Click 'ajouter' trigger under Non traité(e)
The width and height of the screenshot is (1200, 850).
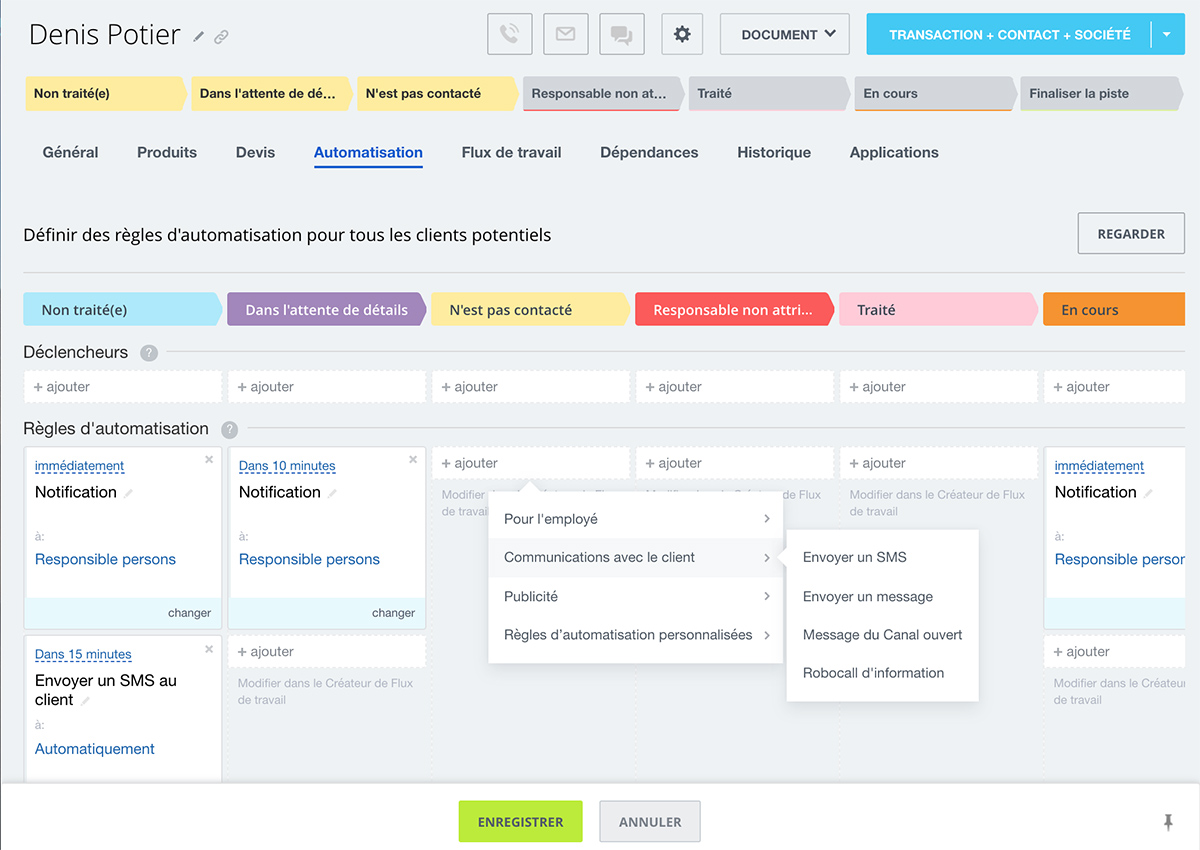click(122, 387)
